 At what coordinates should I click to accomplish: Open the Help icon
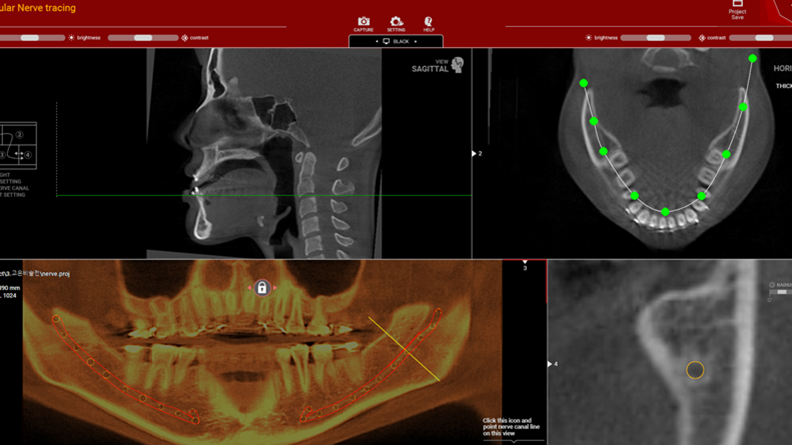pos(428,21)
